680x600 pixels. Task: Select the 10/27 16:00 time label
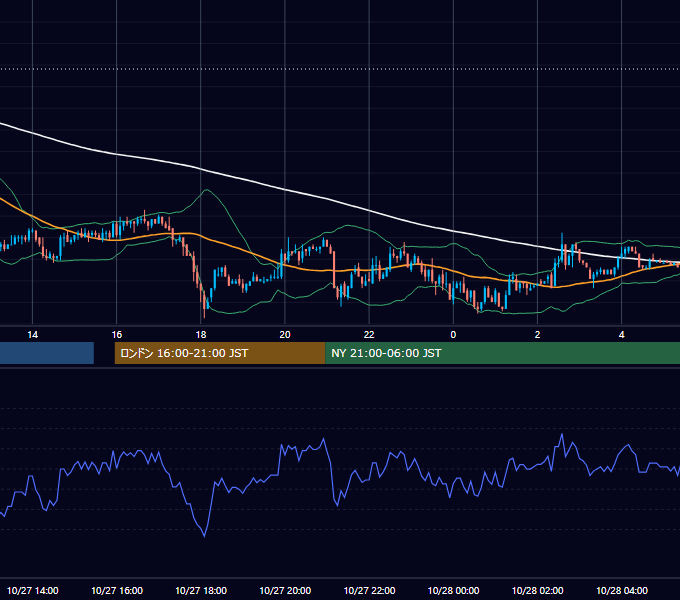[x=117, y=590]
